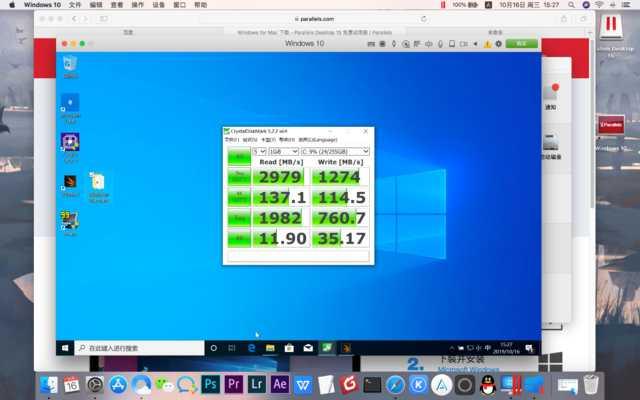This screenshot has height=400, width=640.
Task: Click the yellow warning icon in VM title bar
Action: [487, 44]
